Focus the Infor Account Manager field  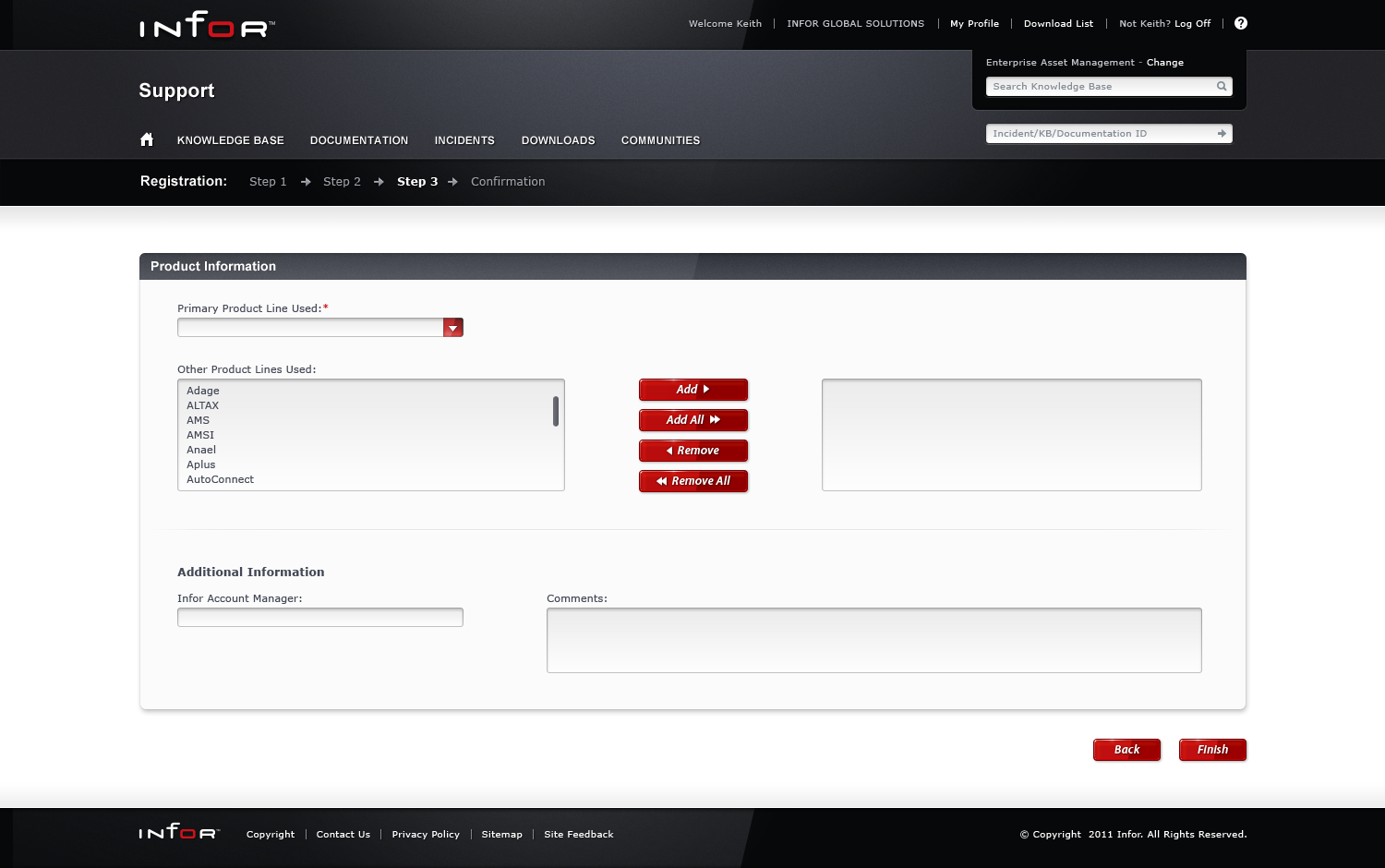(x=320, y=618)
